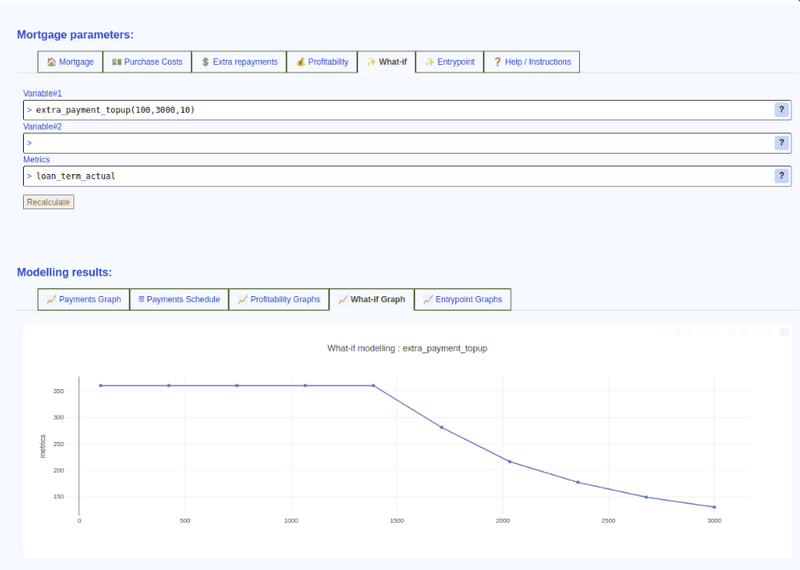The height and width of the screenshot is (570, 800).
Task: Click the x-axis tick label '3000'
Action: tap(714, 521)
